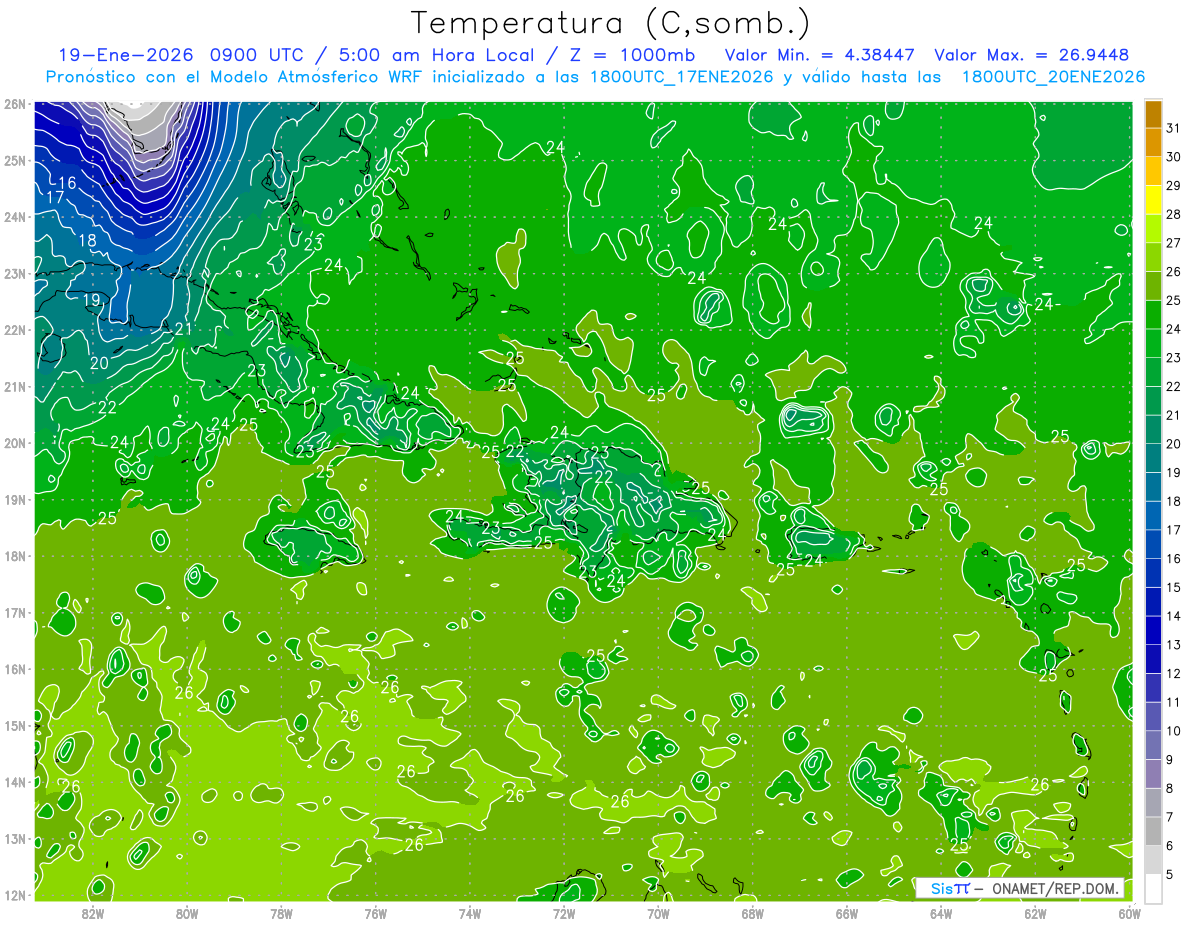
Task: Click the 22N latitude axis label
Action: tap(14, 330)
